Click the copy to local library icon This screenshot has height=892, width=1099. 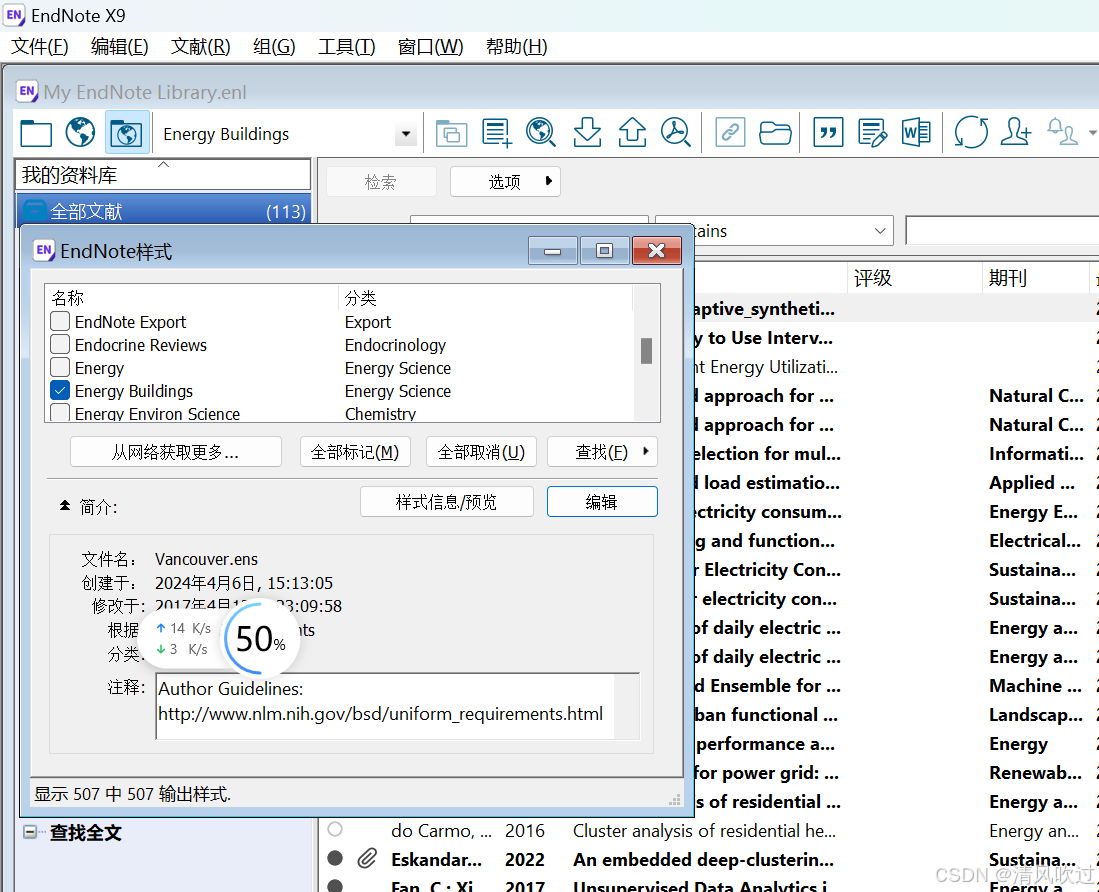pyautogui.click(x=451, y=132)
